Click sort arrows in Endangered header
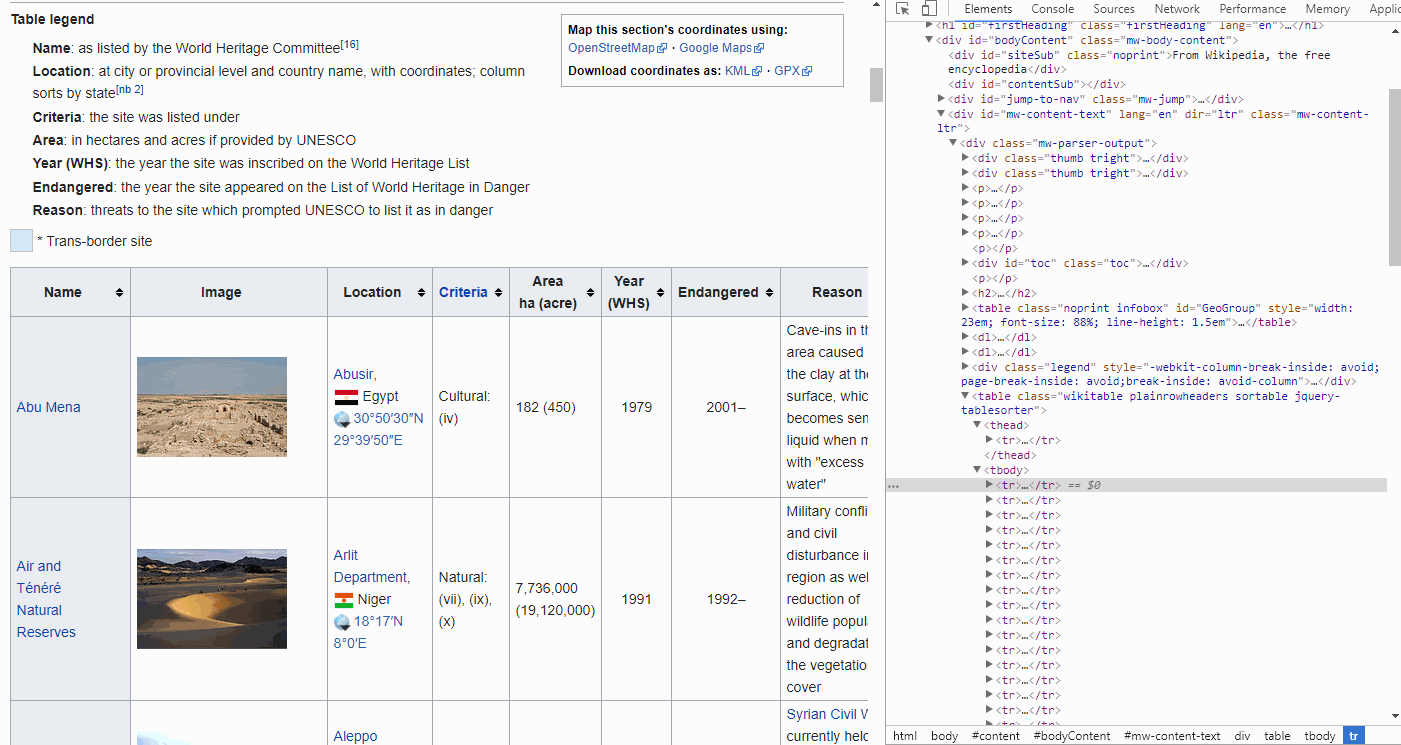The height and width of the screenshot is (745, 1401). click(x=769, y=293)
